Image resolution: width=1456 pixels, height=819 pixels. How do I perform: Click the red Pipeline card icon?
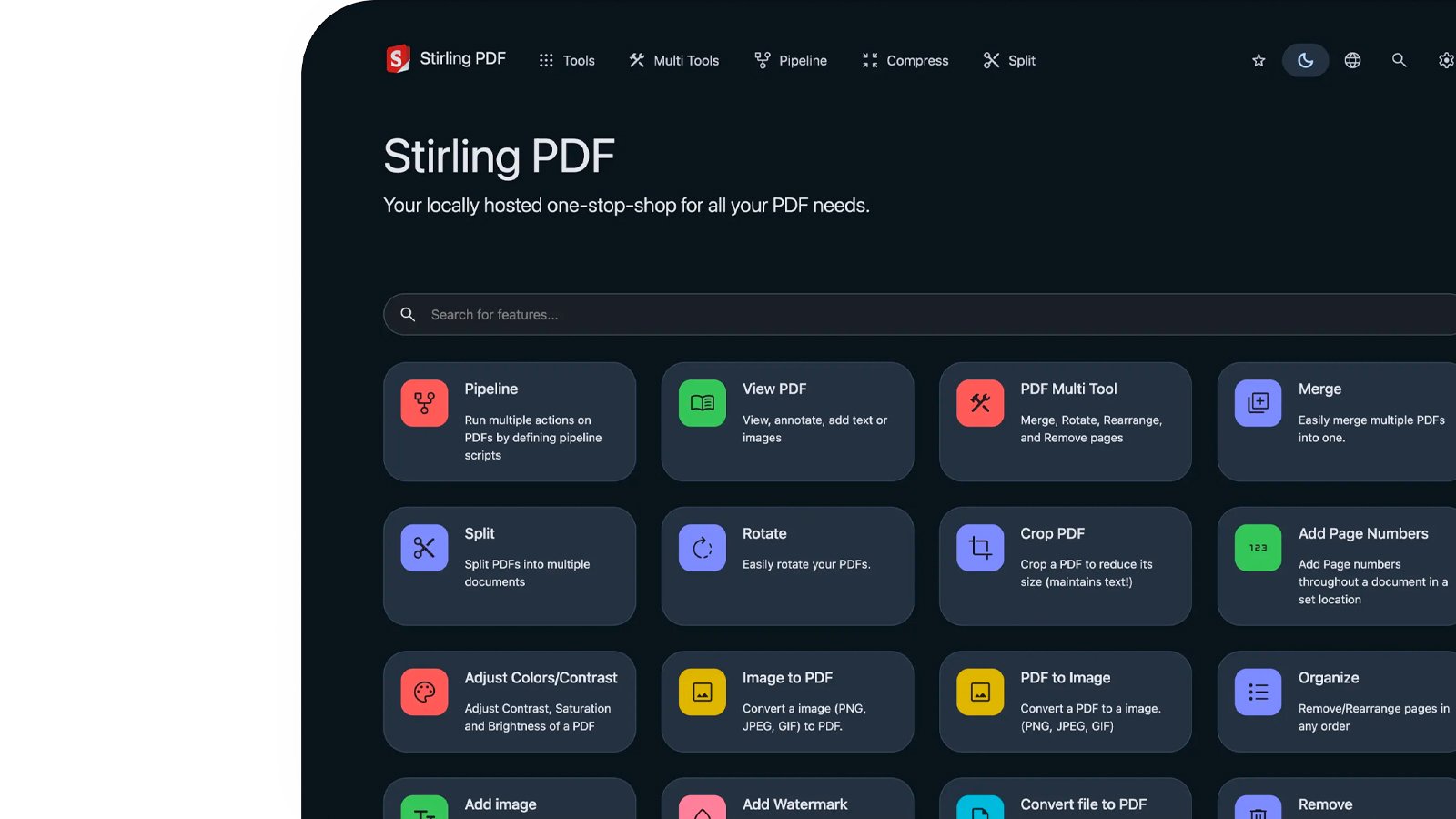click(x=424, y=403)
